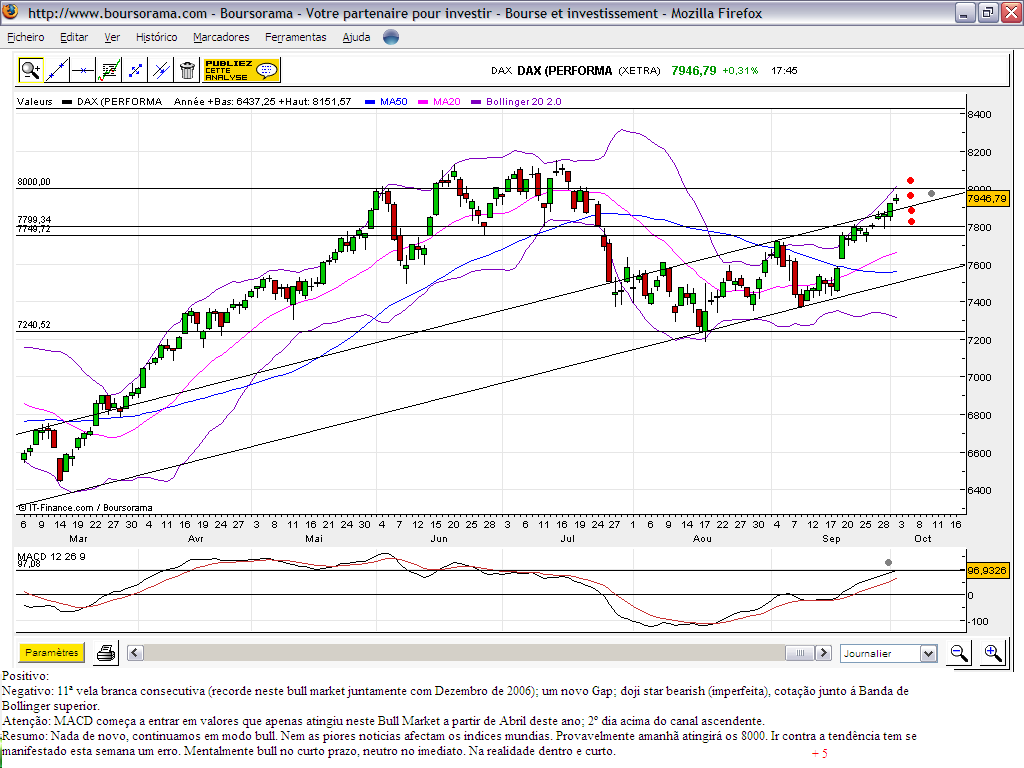Viewport: 1024px width, 768px height.
Task: Click the Valeurs legend label
Action: pos(35,101)
